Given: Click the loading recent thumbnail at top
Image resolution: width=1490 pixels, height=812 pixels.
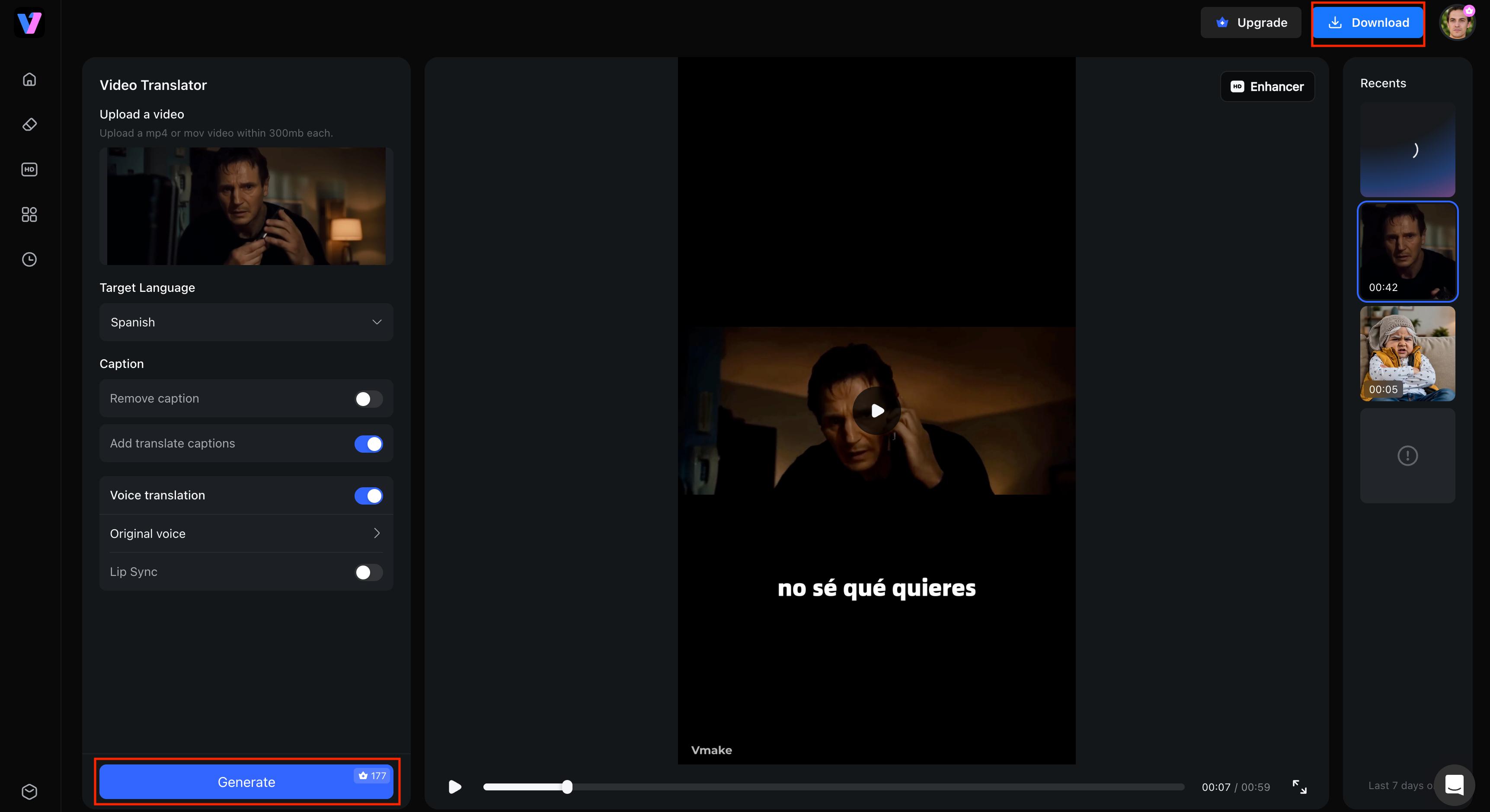Looking at the screenshot, I should (1407, 150).
